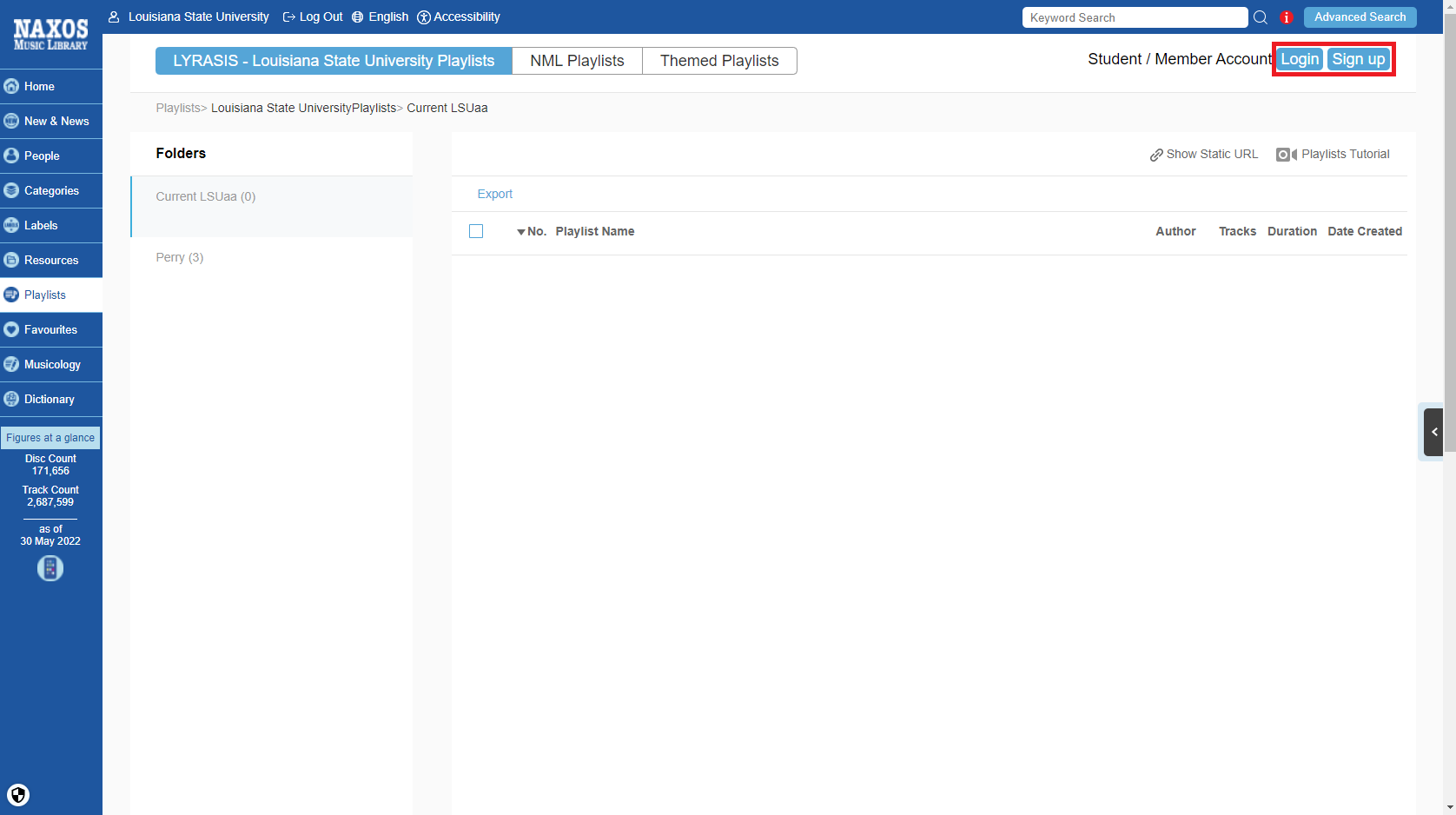Click the Resources sidebar icon
Image resolution: width=1456 pixels, height=815 pixels.
(x=11, y=260)
